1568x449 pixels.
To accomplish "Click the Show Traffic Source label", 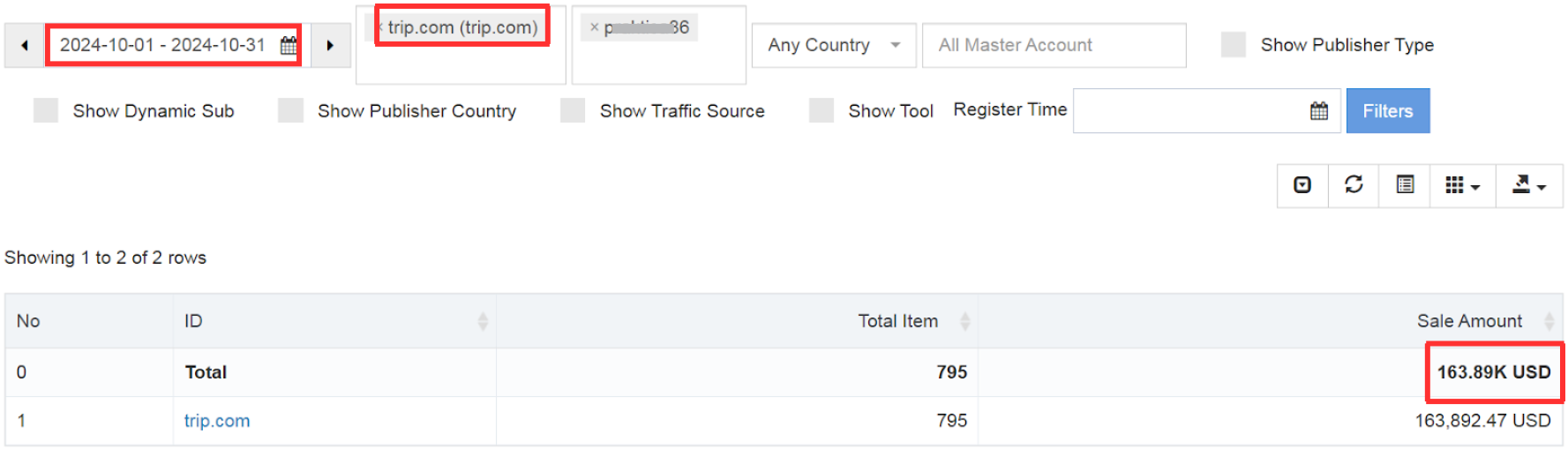I will pyautogui.click(x=682, y=110).
